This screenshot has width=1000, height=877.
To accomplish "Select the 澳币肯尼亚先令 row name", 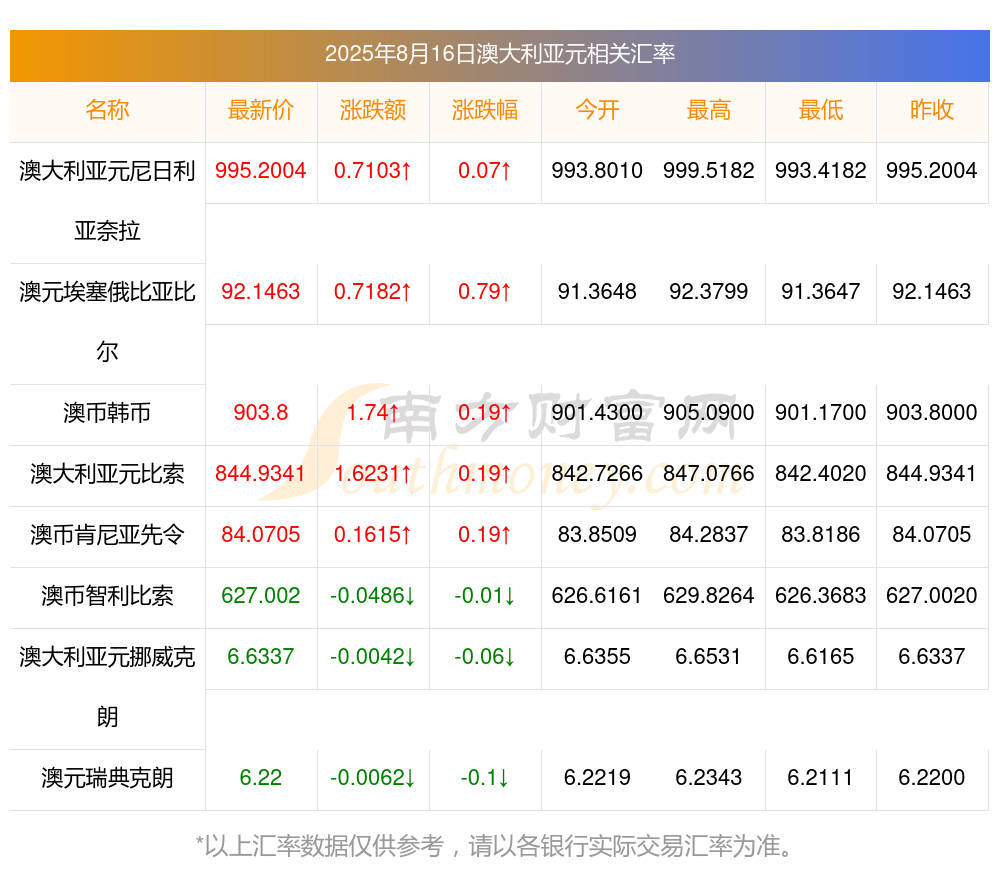I will pyautogui.click(x=107, y=534).
